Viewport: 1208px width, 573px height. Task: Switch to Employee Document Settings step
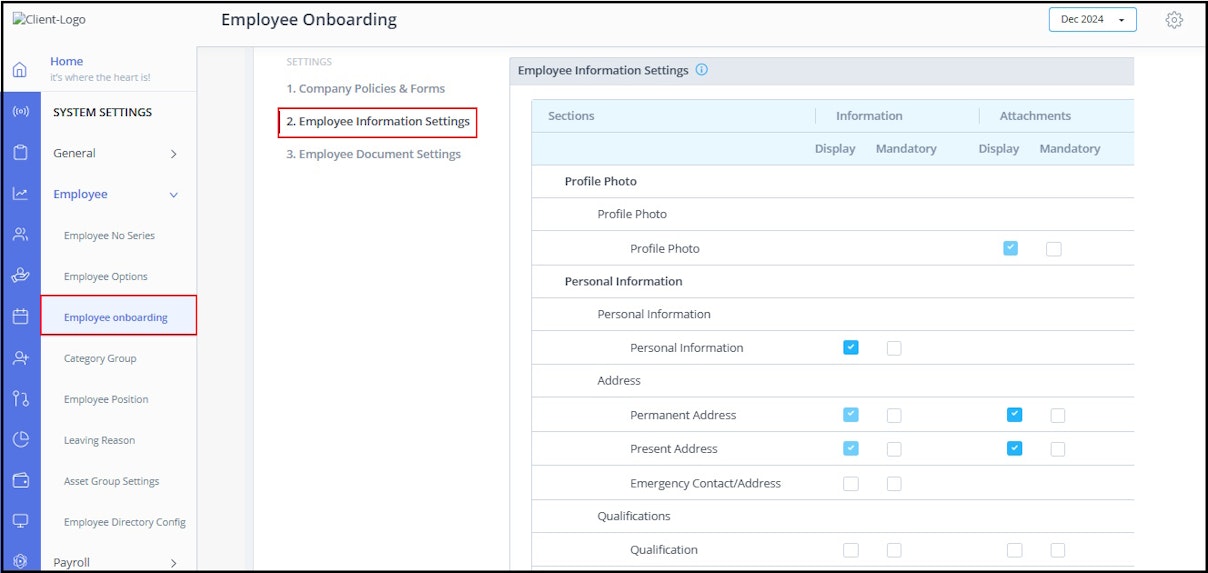tap(373, 154)
